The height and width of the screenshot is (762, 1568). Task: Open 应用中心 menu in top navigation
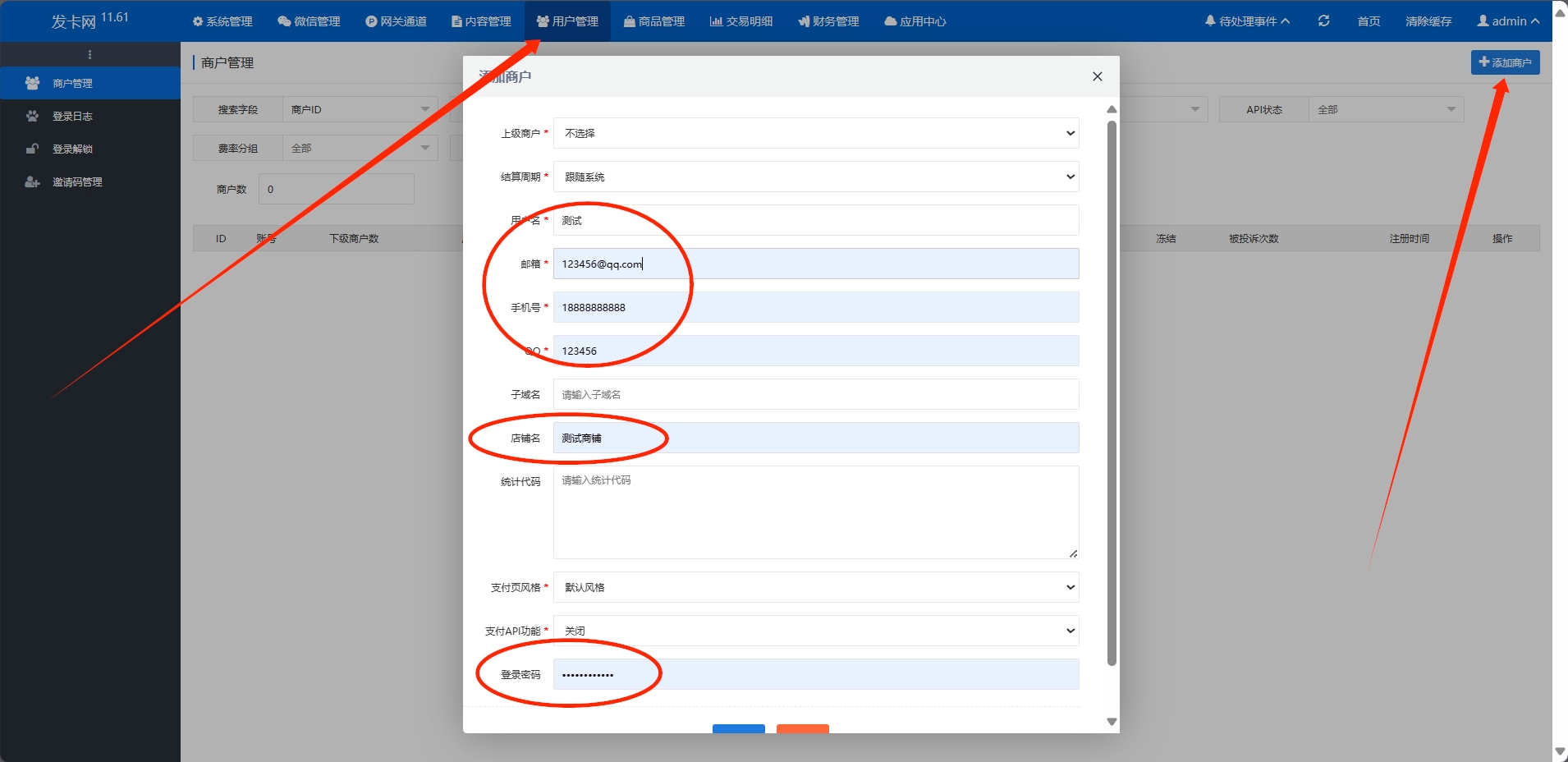pos(915,21)
